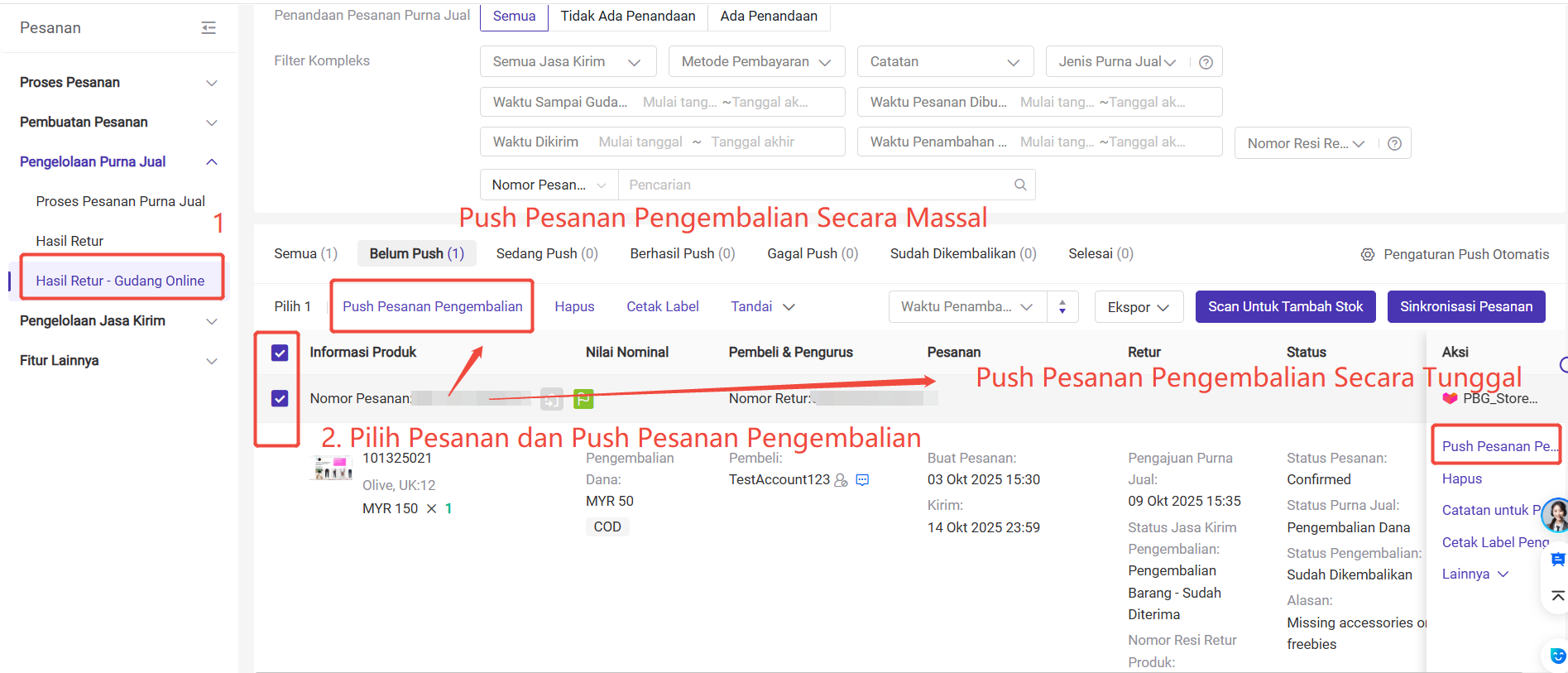1568x673 pixels.
Task: Open the blue floating feedback chat icon
Action: [x=1558, y=560]
